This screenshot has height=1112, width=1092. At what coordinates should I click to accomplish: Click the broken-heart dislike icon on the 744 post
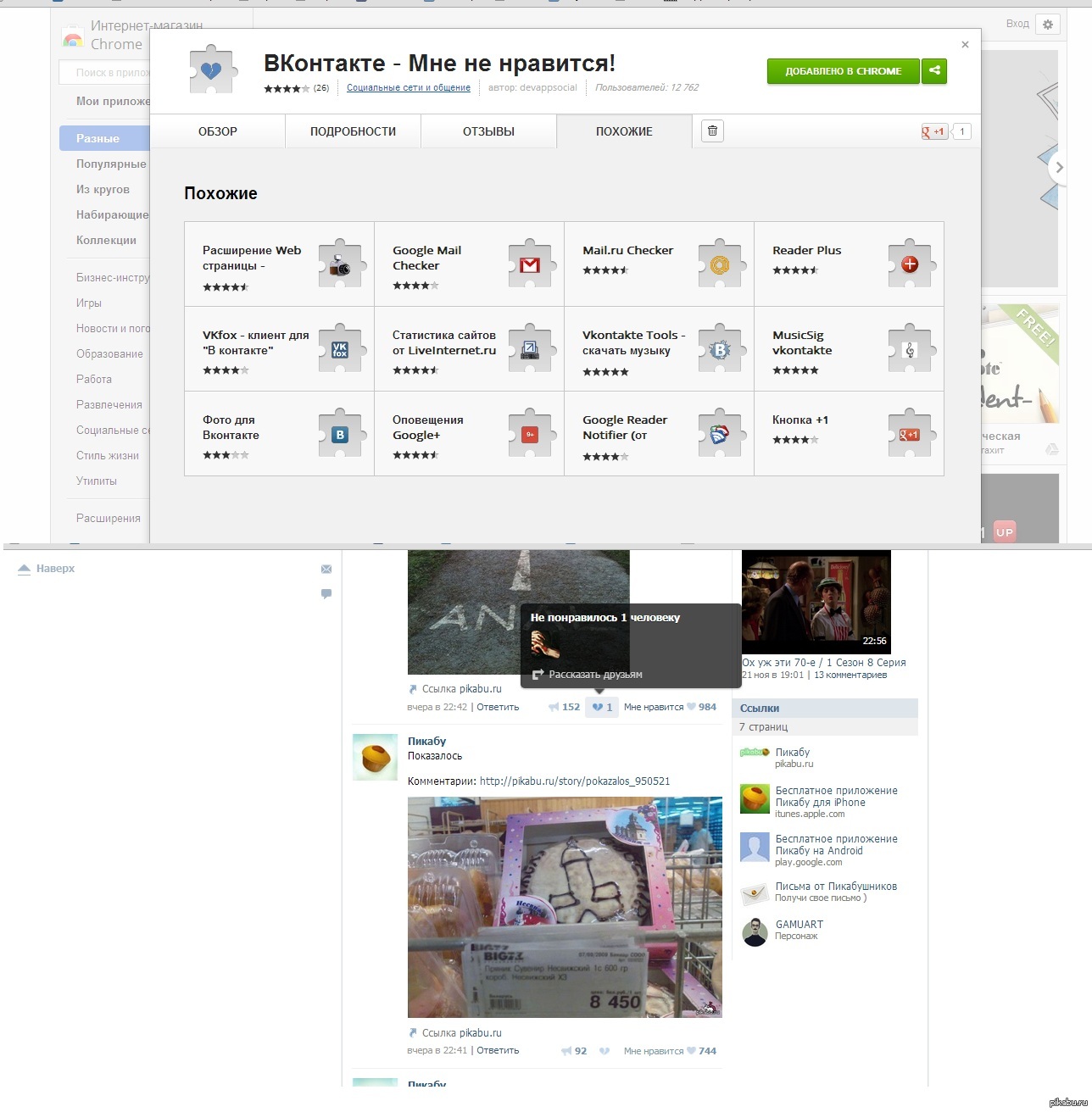604,1051
